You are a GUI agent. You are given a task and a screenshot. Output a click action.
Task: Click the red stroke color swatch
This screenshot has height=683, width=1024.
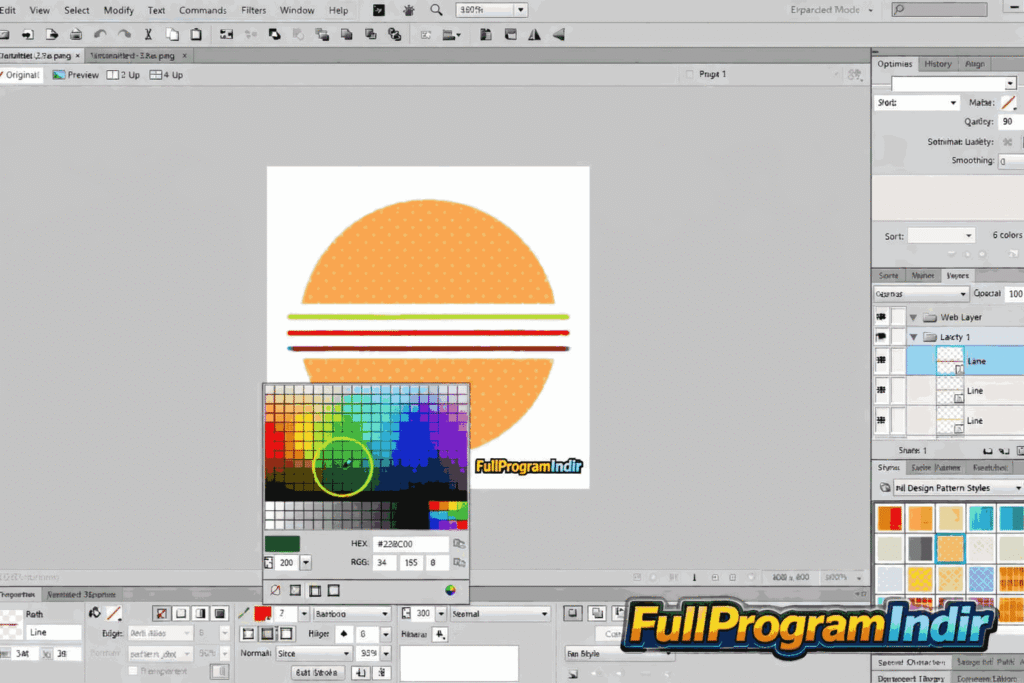[262, 613]
